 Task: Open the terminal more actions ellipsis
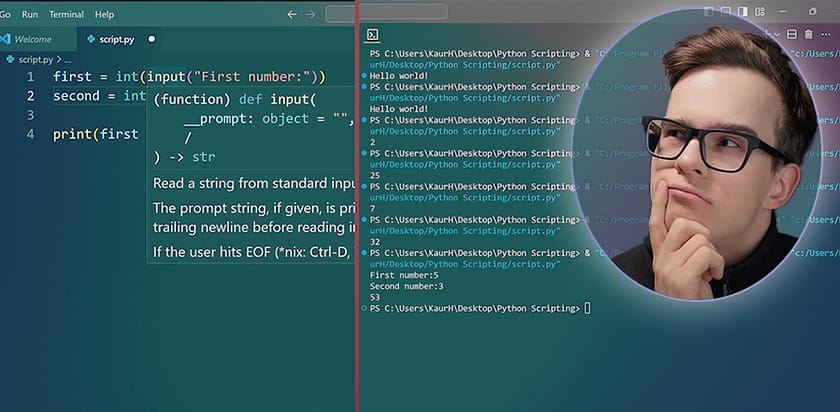826,34
